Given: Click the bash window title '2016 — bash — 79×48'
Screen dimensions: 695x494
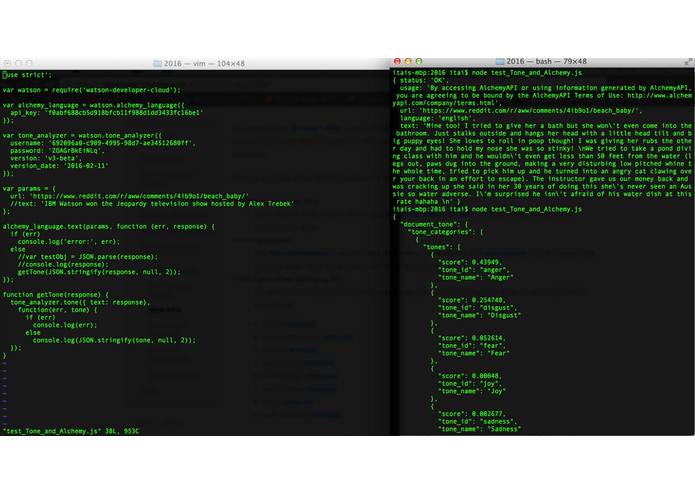Looking at the screenshot, I should pyautogui.click(x=546, y=61).
